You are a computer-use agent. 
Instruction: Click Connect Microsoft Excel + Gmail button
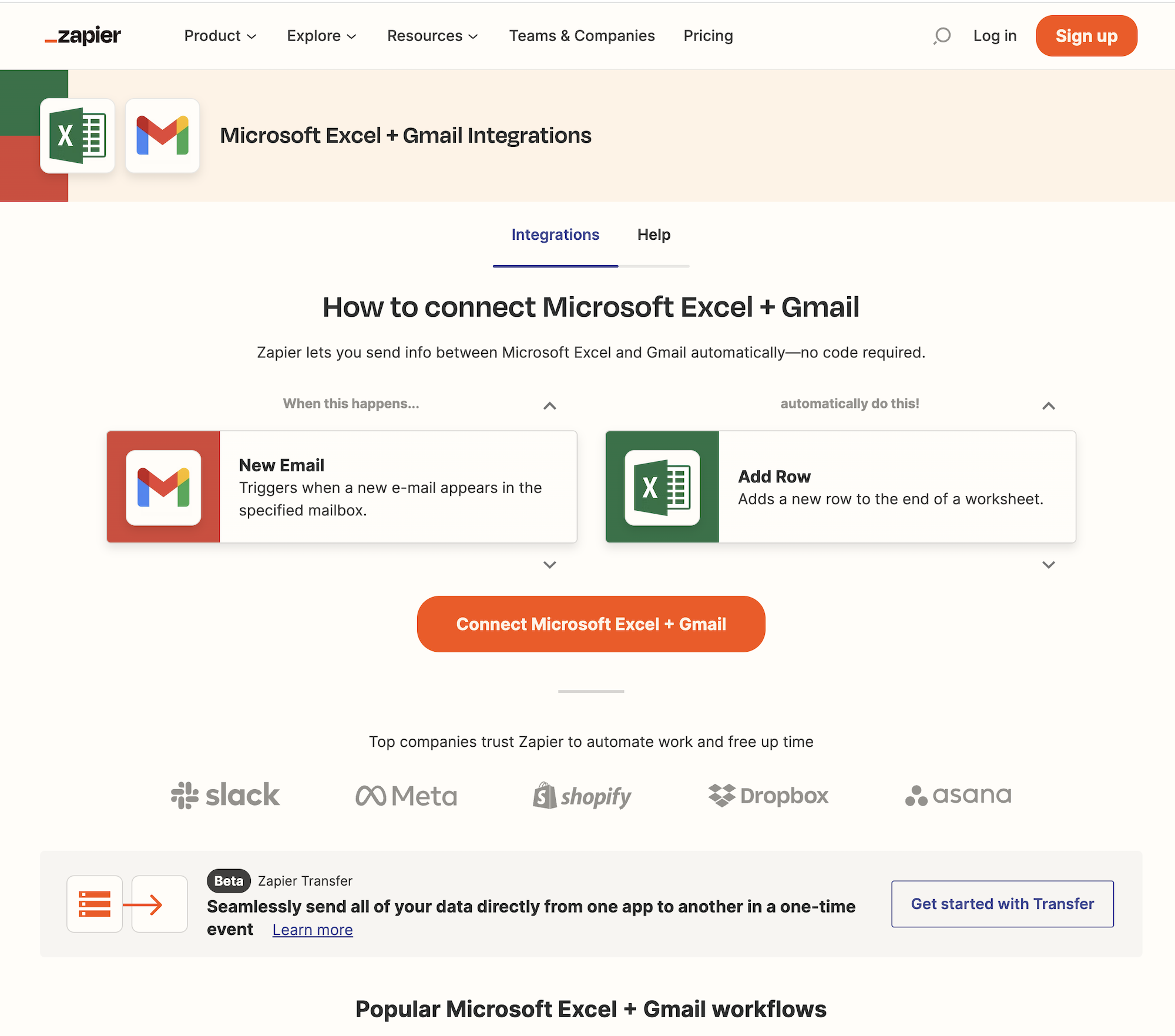pos(591,624)
